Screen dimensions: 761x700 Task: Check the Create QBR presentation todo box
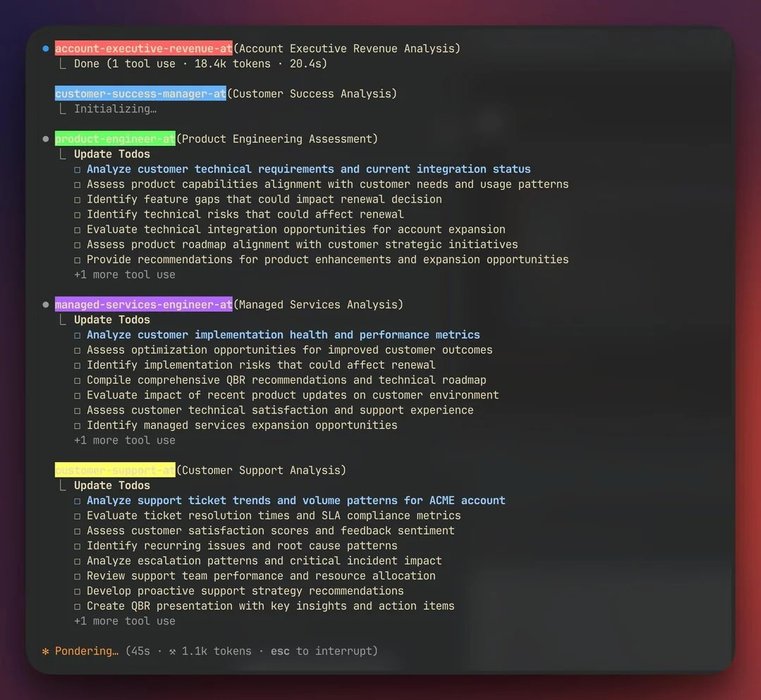[x=77, y=606]
